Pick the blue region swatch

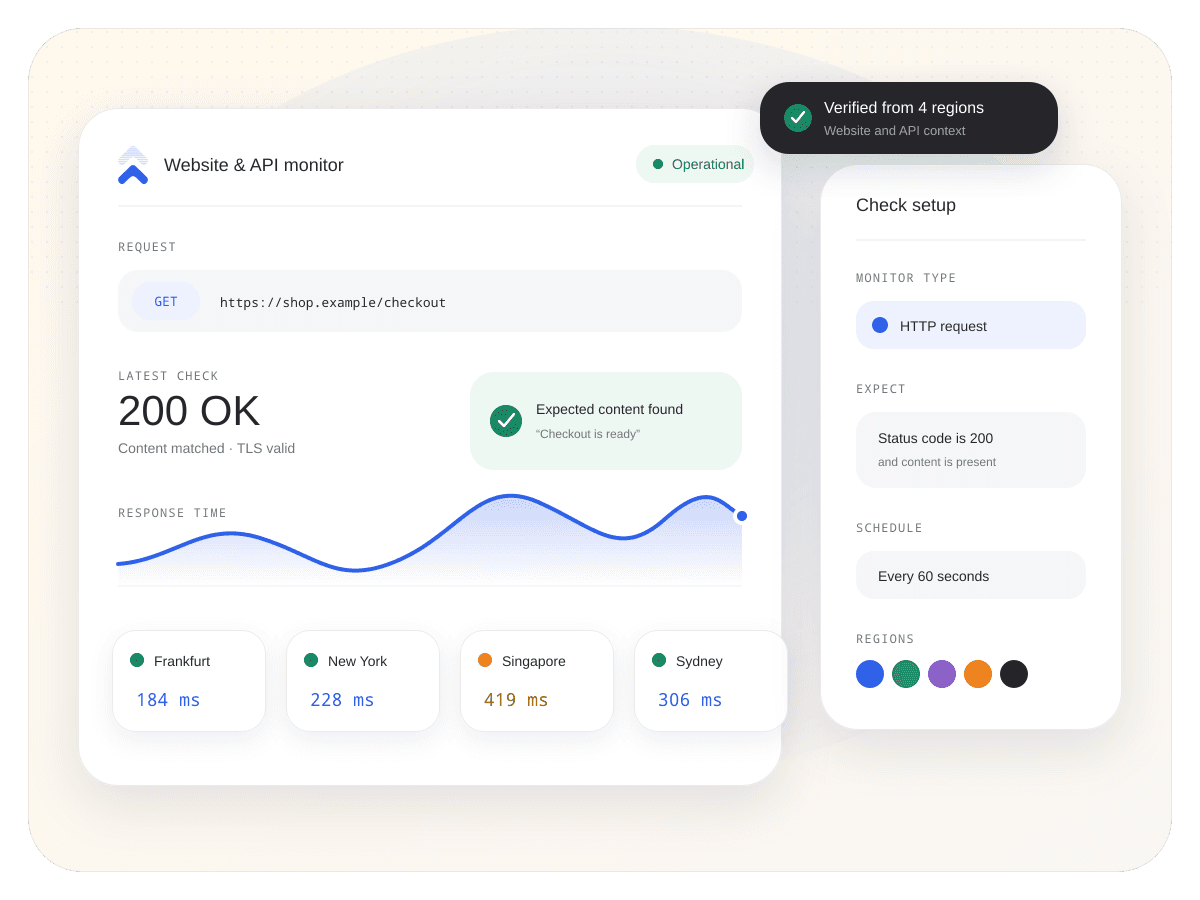tap(870, 674)
